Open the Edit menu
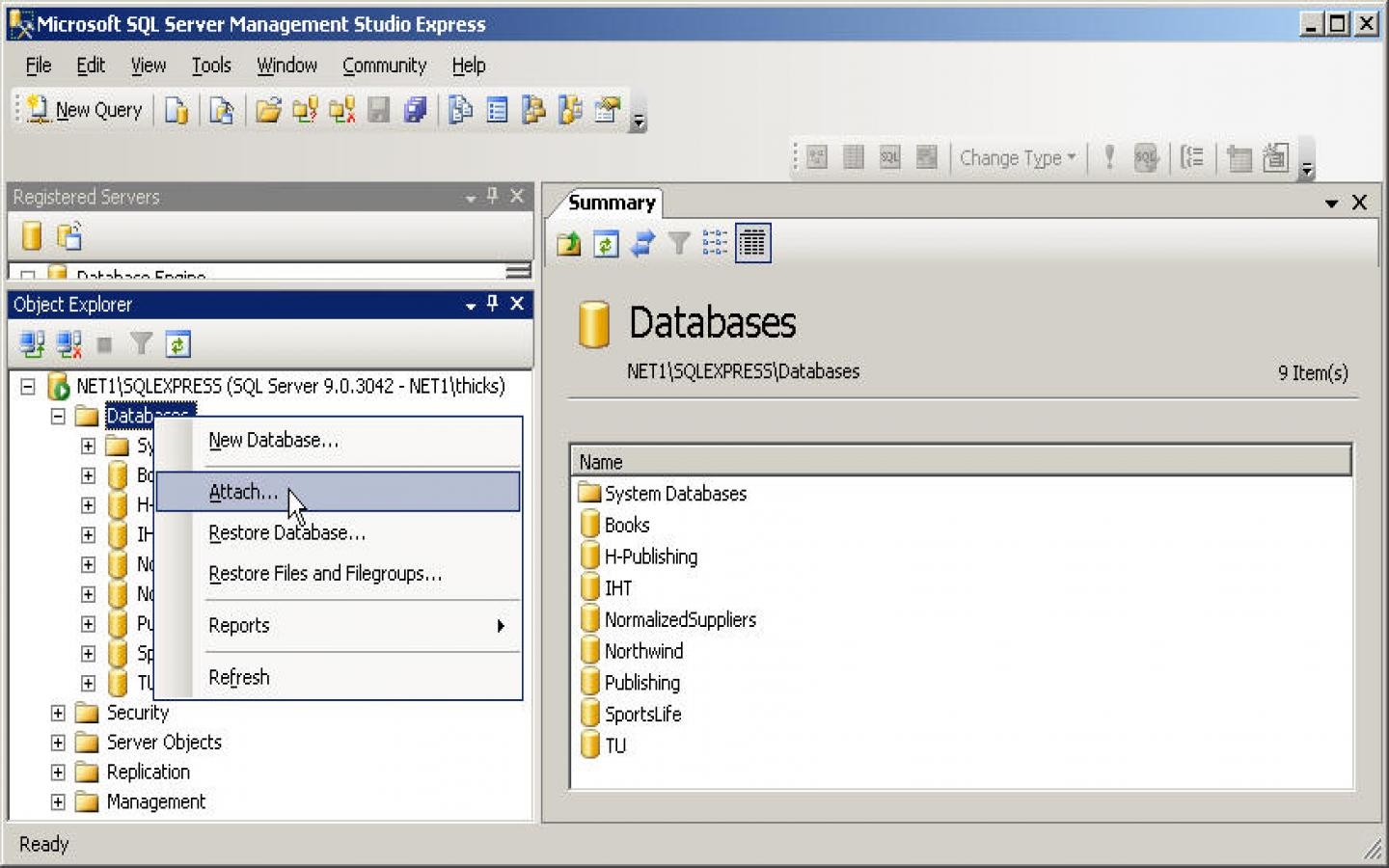Screen dimensions: 1389x868 click(91, 66)
